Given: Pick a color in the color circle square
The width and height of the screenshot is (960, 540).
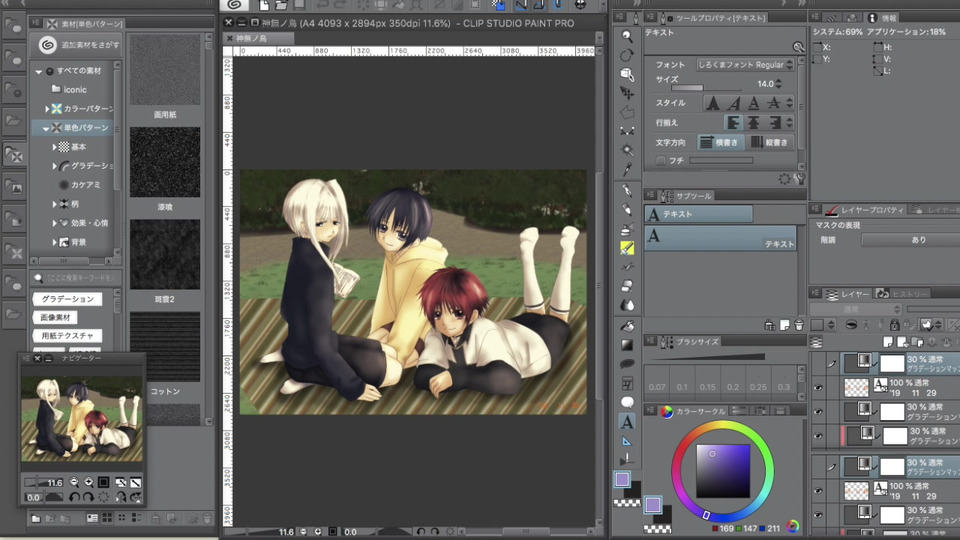Looking at the screenshot, I should pos(722,470).
